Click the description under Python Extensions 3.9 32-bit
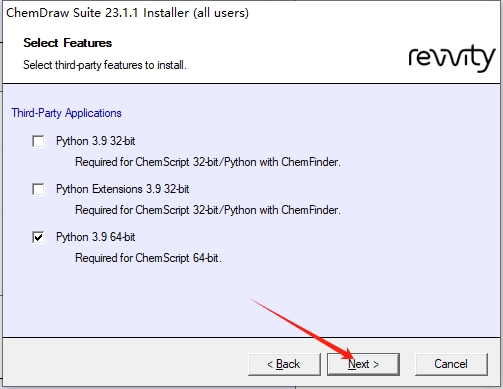The image size is (503, 389). (208, 210)
